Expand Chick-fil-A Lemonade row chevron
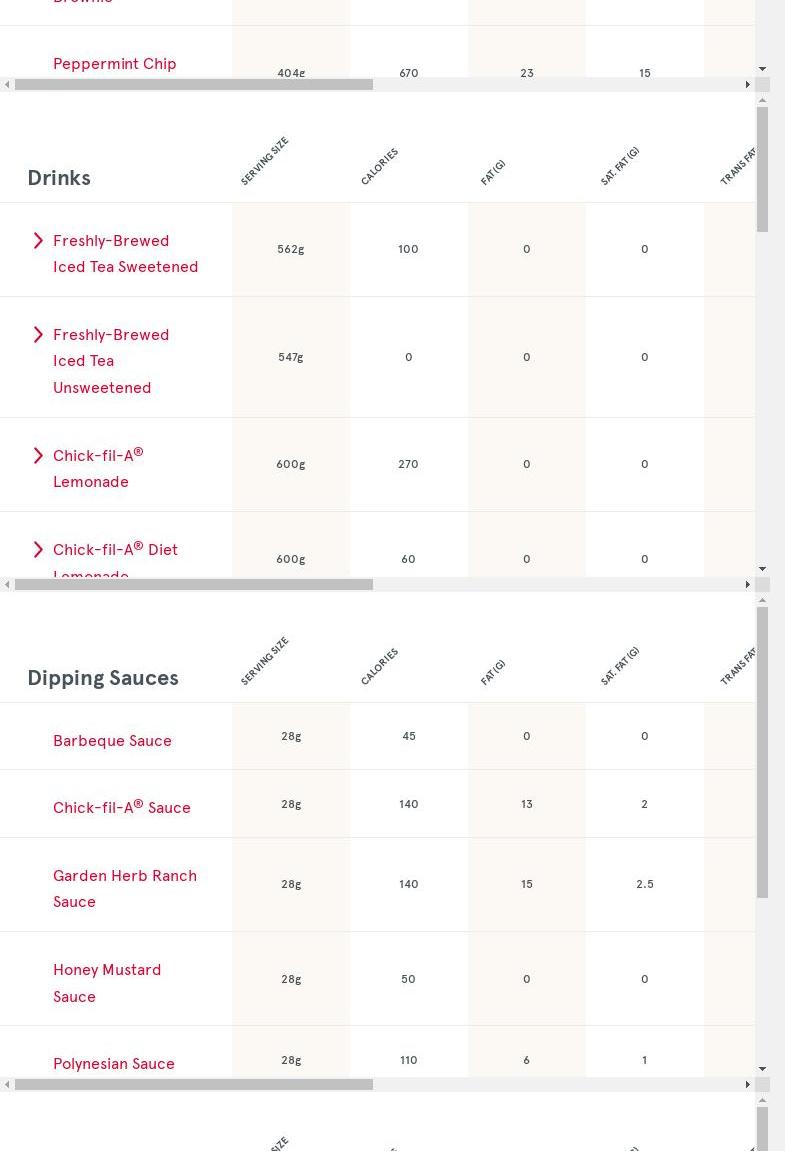 [38, 456]
